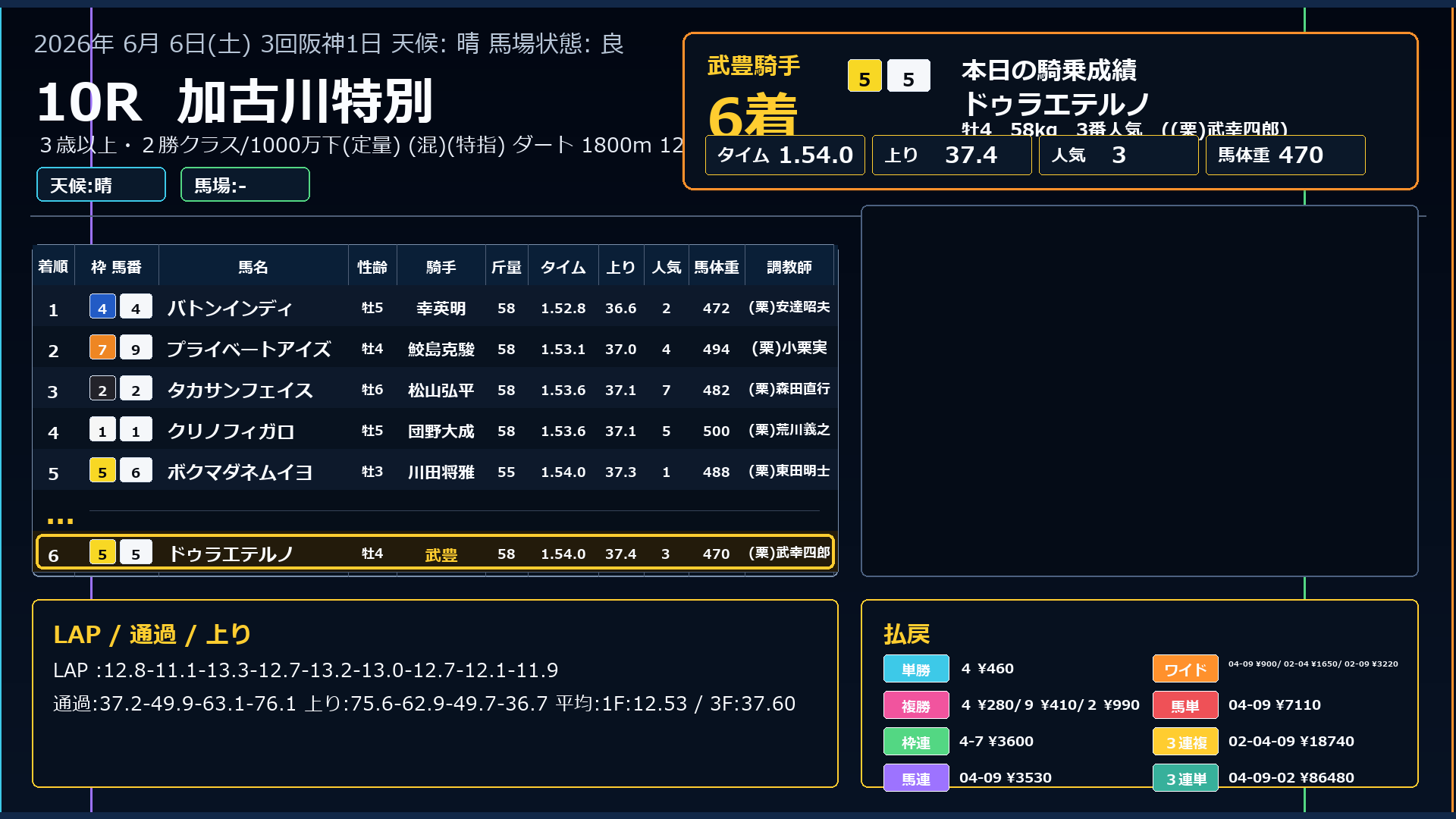Click the 本日の騎乗成績 heading
This screenshot has height=819, width=1456.
tap(1050, 70)
